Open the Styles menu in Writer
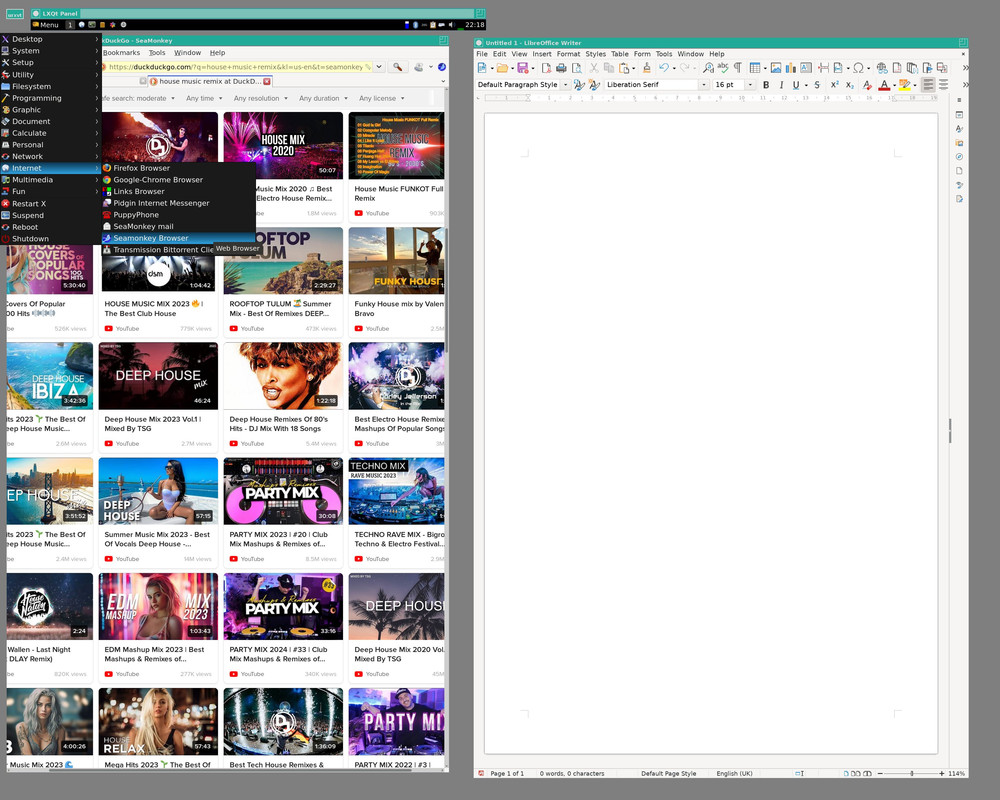This screenshot has height=800, width=1000. (x=596, y=54)
